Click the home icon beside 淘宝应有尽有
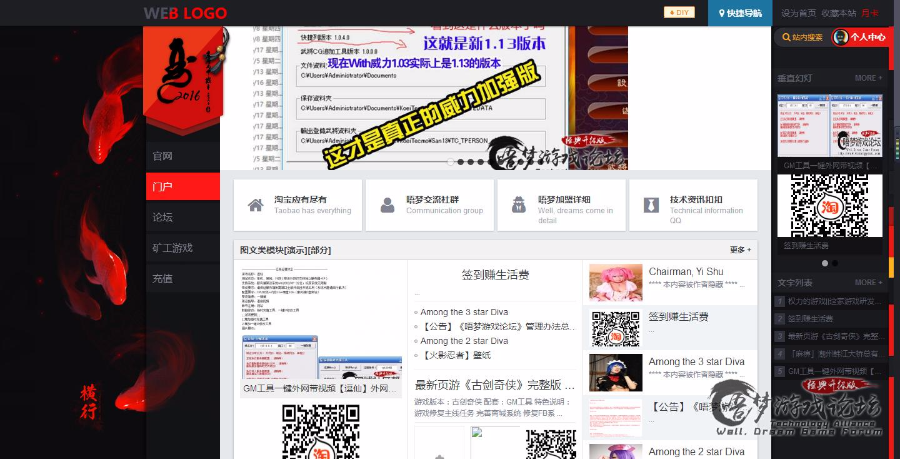The image size is (900, 459). (255, 205)
